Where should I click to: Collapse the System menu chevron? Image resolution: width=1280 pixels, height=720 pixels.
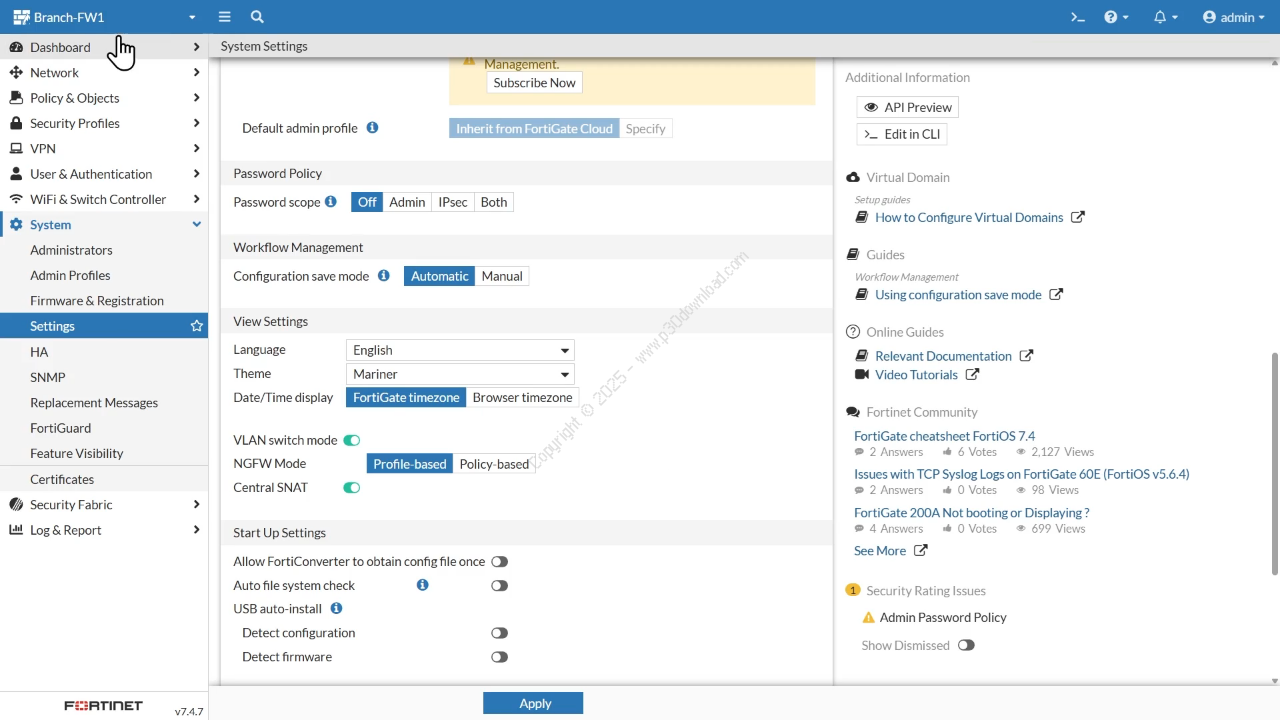click(x=196, y=224)
